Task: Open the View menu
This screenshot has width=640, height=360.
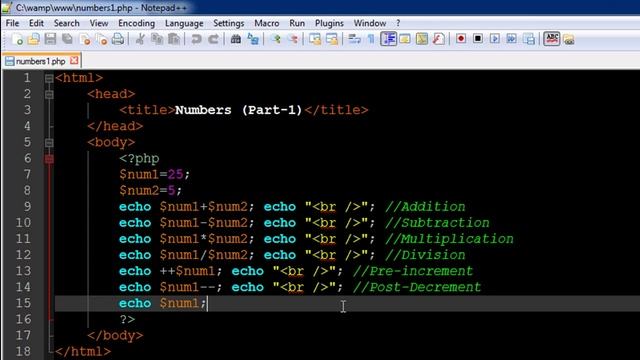Action: [99, 23]
